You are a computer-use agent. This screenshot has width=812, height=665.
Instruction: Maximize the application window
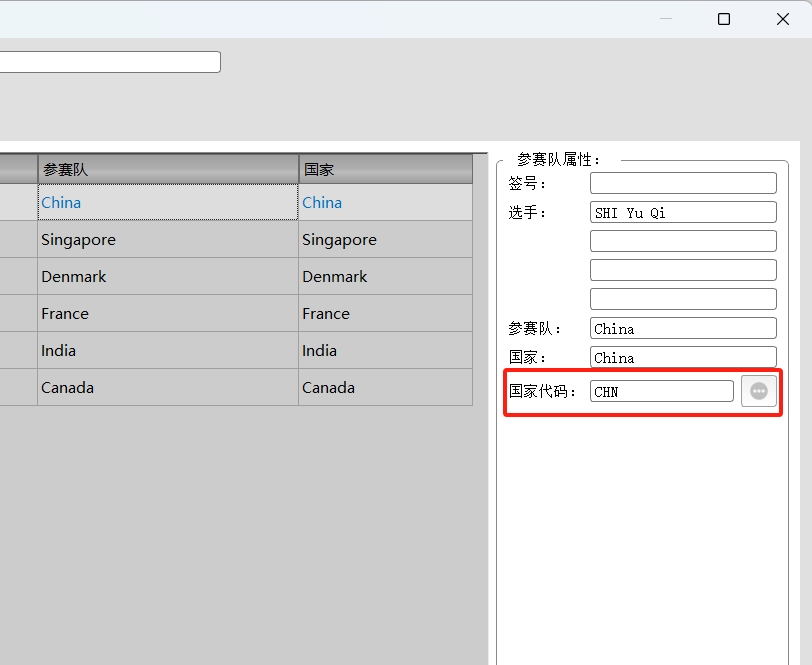point(724,19)
